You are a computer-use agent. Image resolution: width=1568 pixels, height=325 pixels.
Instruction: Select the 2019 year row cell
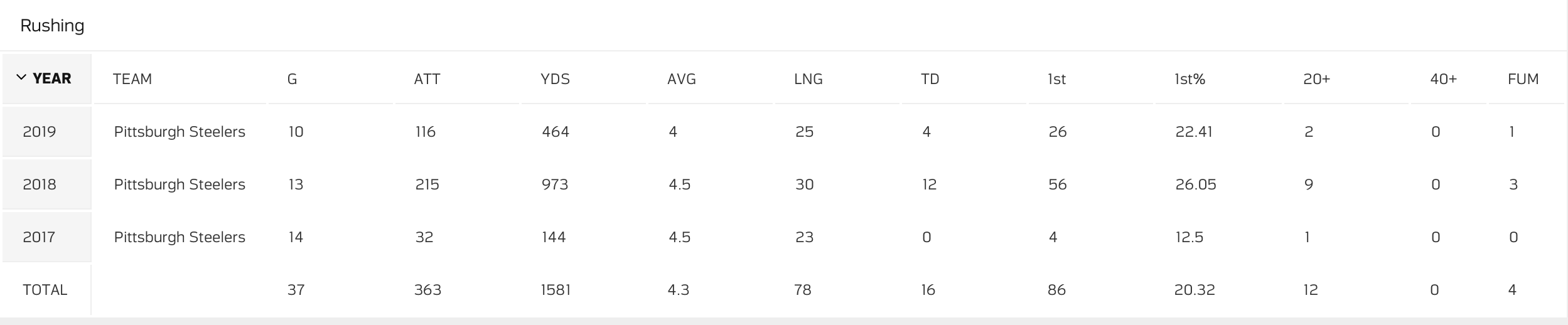(x=40, y=132)
